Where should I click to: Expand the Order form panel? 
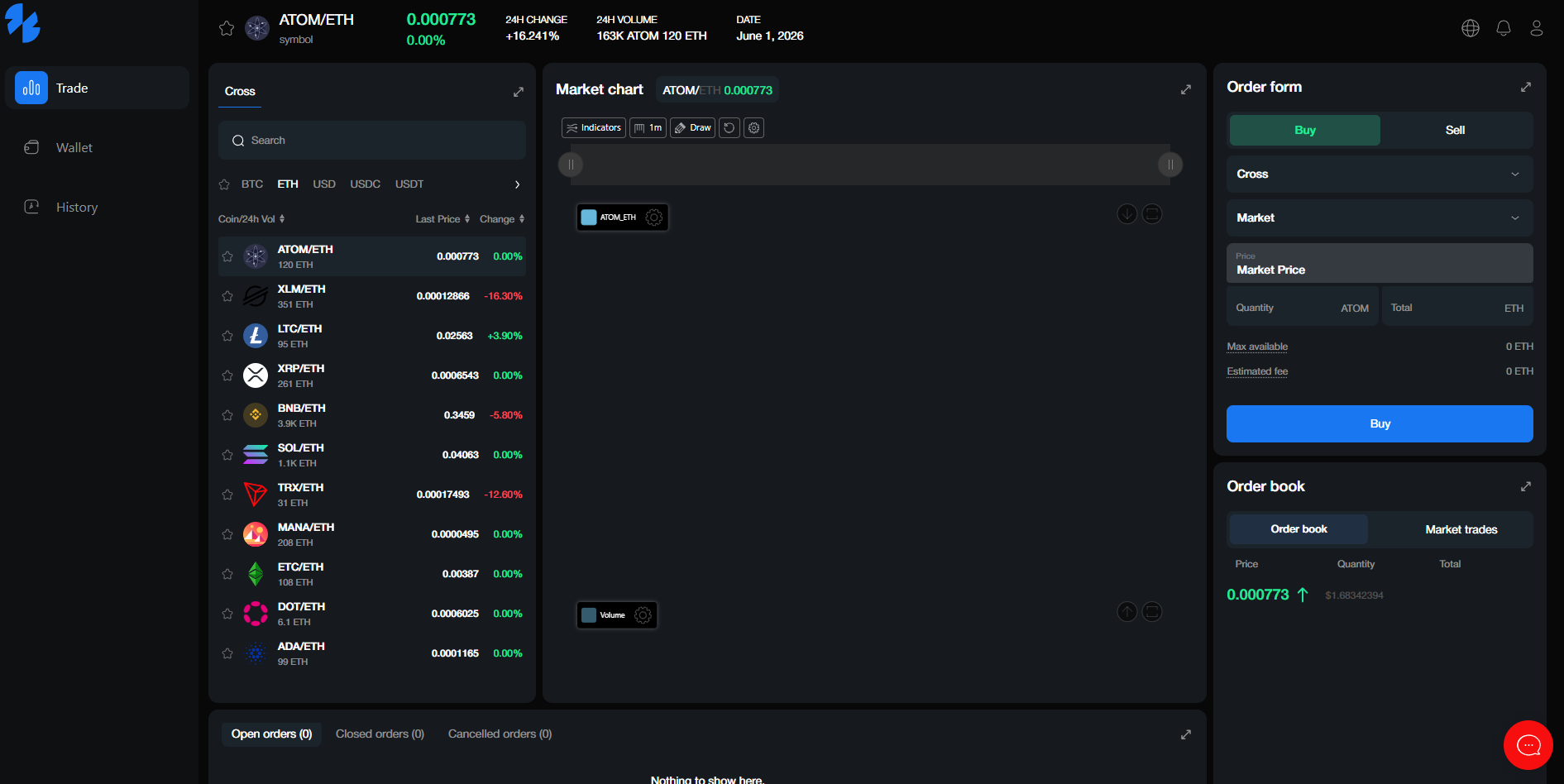[1526, 87]
